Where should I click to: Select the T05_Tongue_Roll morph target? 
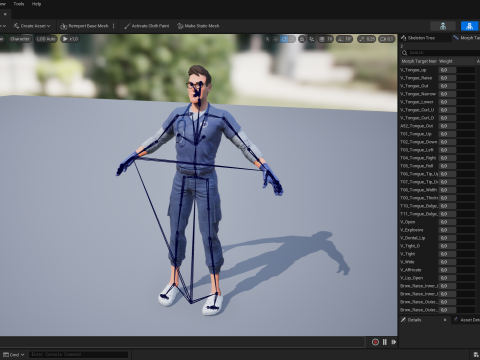[417, 166]
